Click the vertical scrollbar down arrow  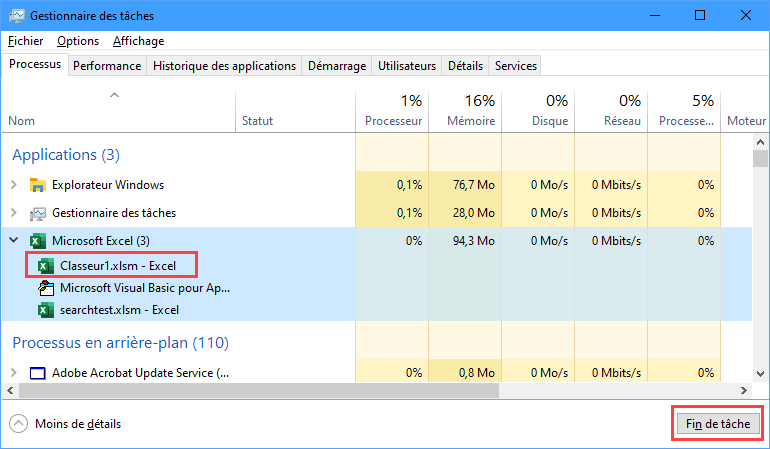pos(760,374)
